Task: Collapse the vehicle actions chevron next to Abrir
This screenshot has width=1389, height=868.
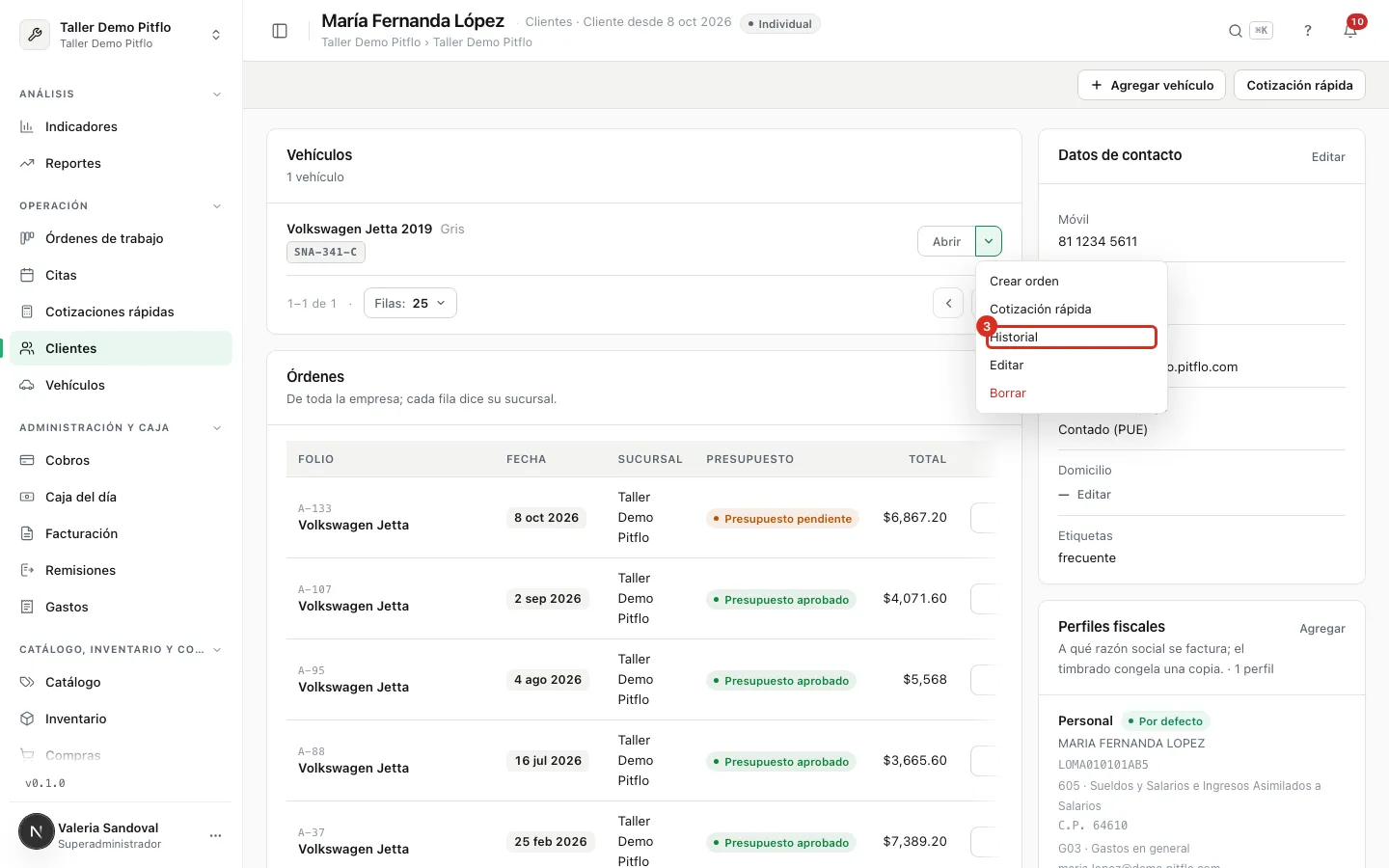Action: point(989,241)
